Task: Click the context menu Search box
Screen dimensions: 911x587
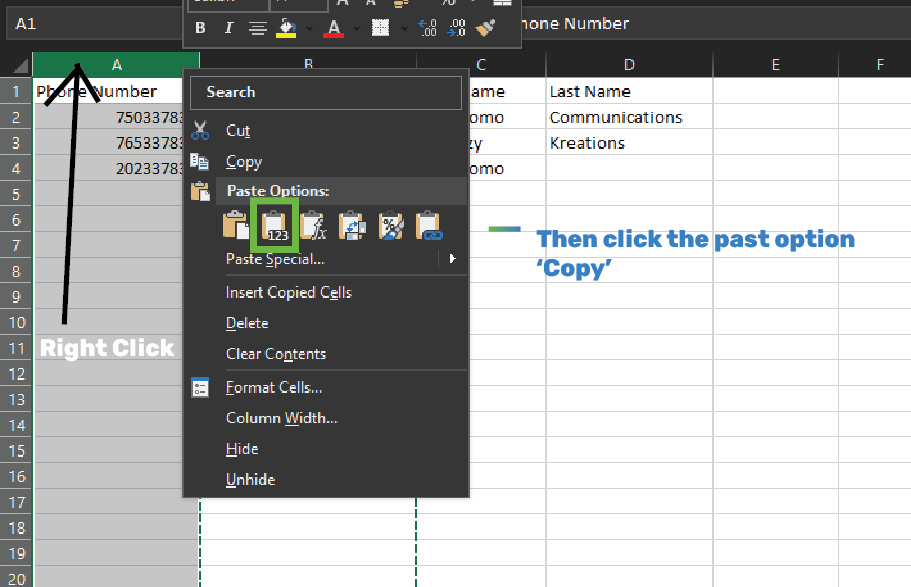Action: tap(326, 92)
